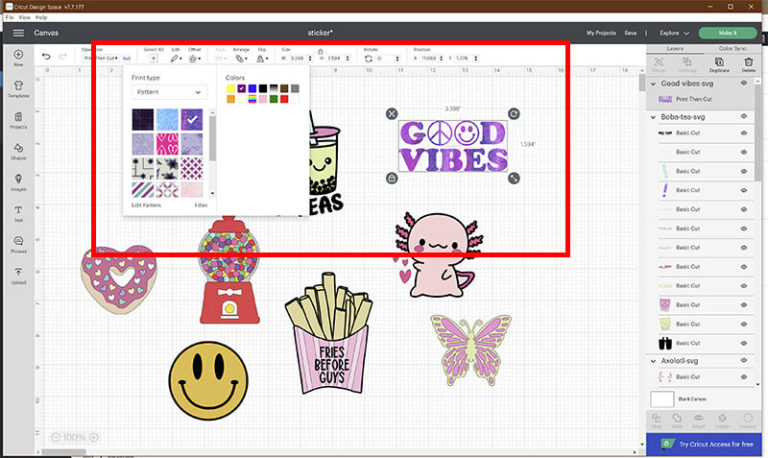
Task: Toggle the size lock proportions icon
Action: pyautogui.click(x=320, y=51)
